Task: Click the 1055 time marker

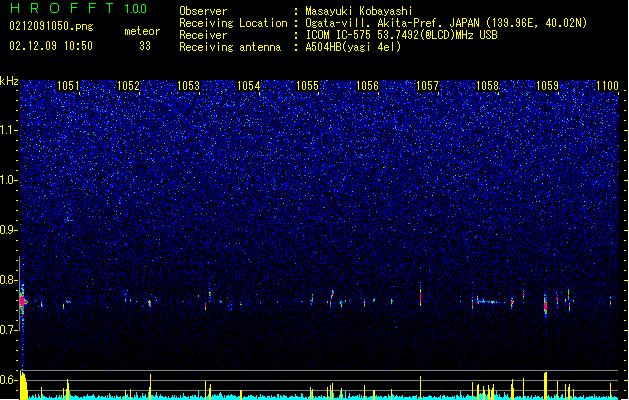Action: 308,86
